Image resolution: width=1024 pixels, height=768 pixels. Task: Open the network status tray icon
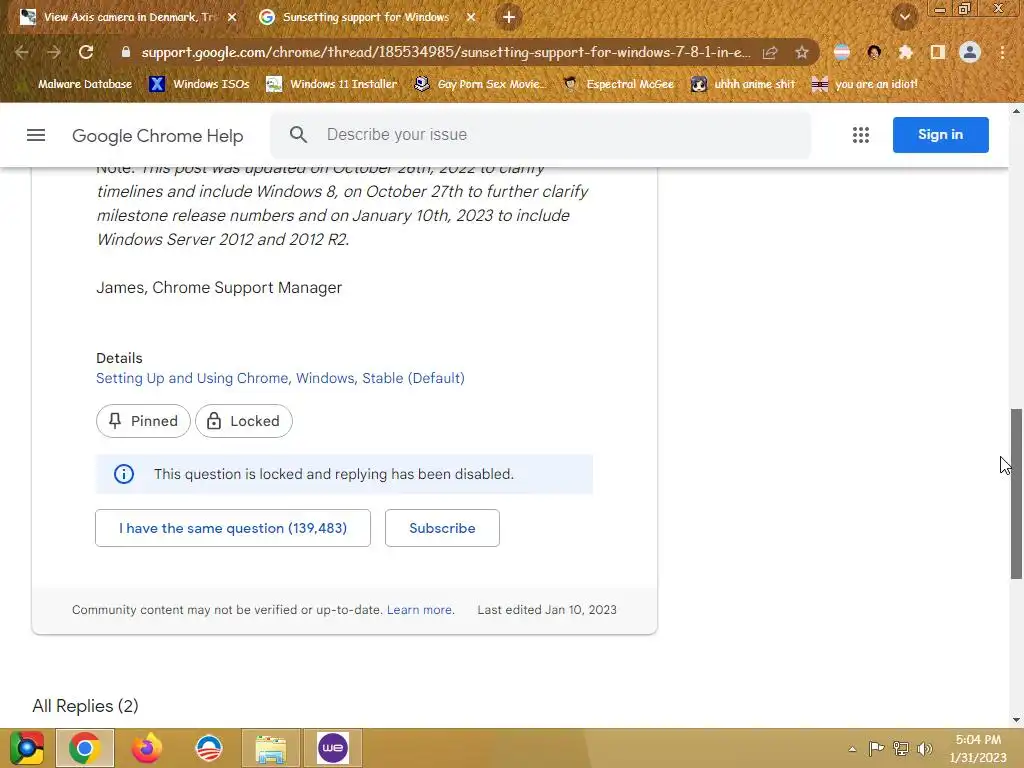click(x=901, y=749)
